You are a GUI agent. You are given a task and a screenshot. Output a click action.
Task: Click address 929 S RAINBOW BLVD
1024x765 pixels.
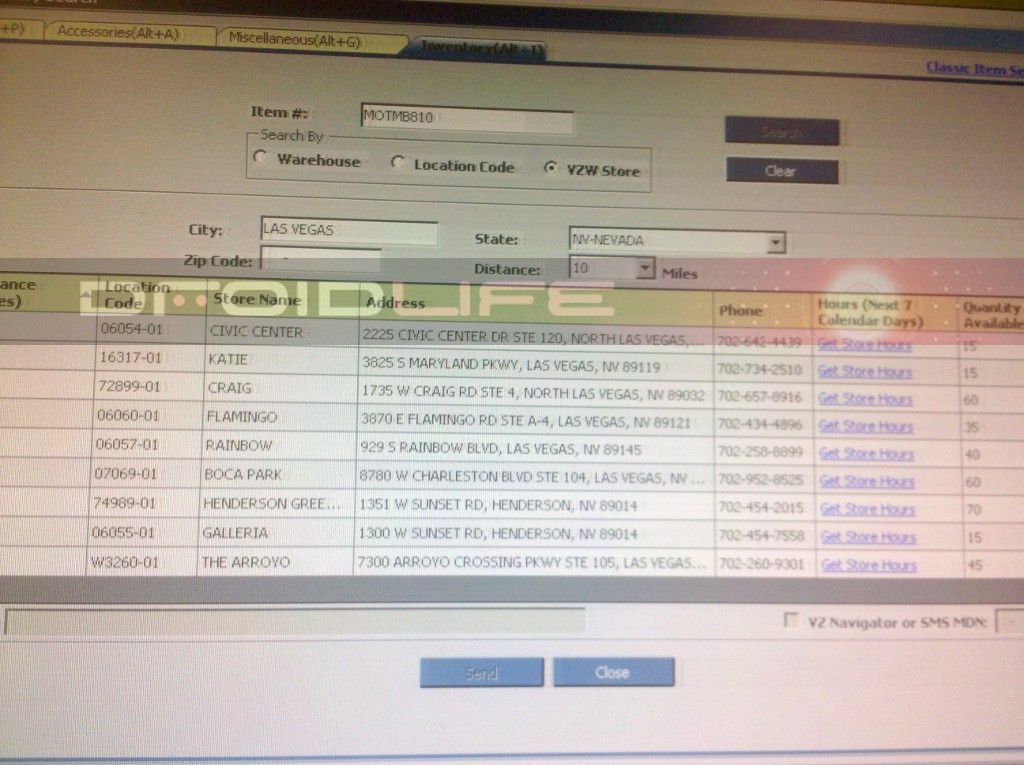(501, 449)
